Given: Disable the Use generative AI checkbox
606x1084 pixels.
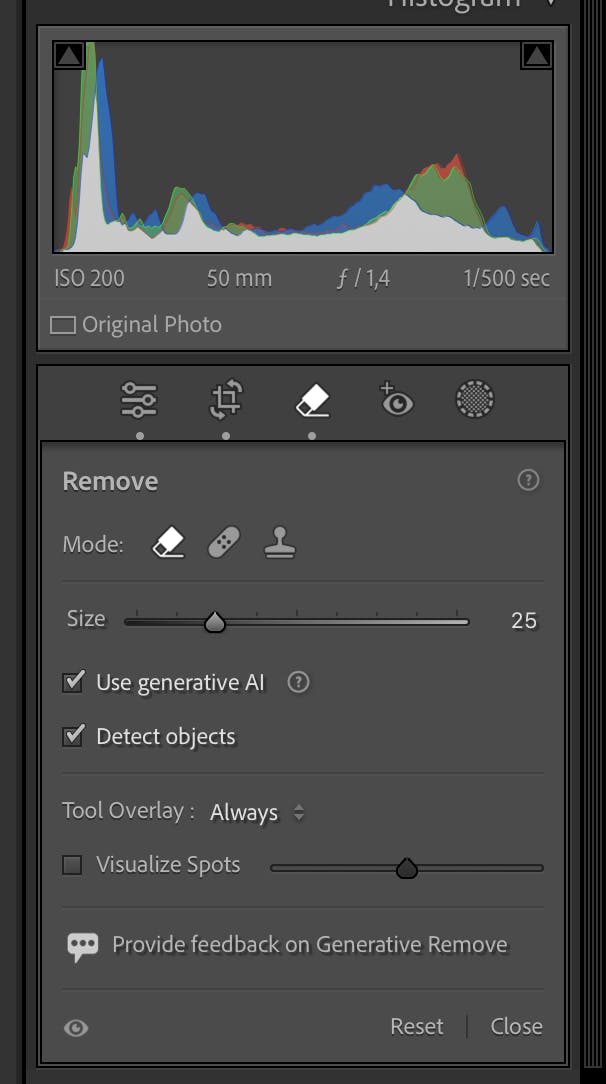Looking at the screenshot, I should [x=73, y=681].
